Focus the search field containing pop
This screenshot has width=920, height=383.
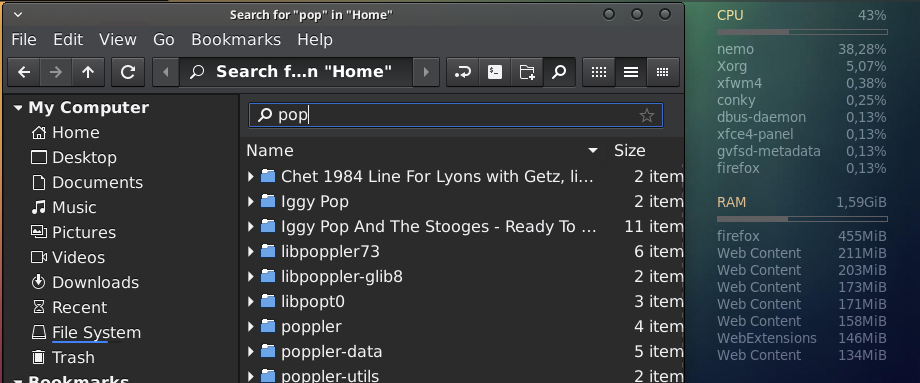(455, 116)
